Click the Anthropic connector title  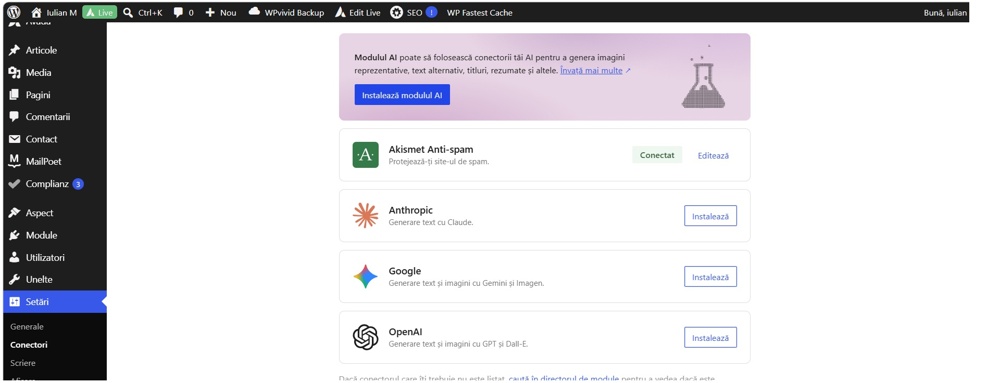pyautogui.click(x=411, y=210)
